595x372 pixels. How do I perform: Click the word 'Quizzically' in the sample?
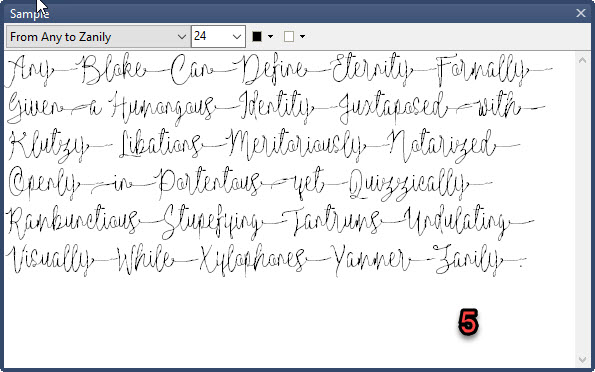408,184
